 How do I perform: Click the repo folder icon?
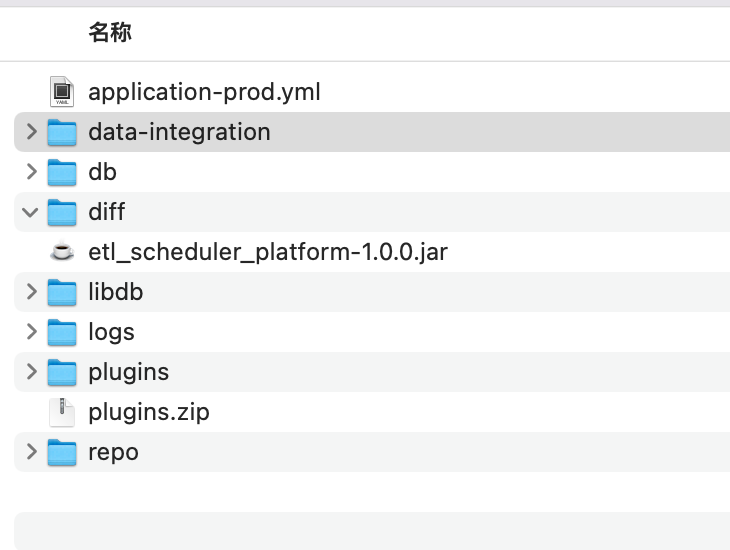(62, 452)
